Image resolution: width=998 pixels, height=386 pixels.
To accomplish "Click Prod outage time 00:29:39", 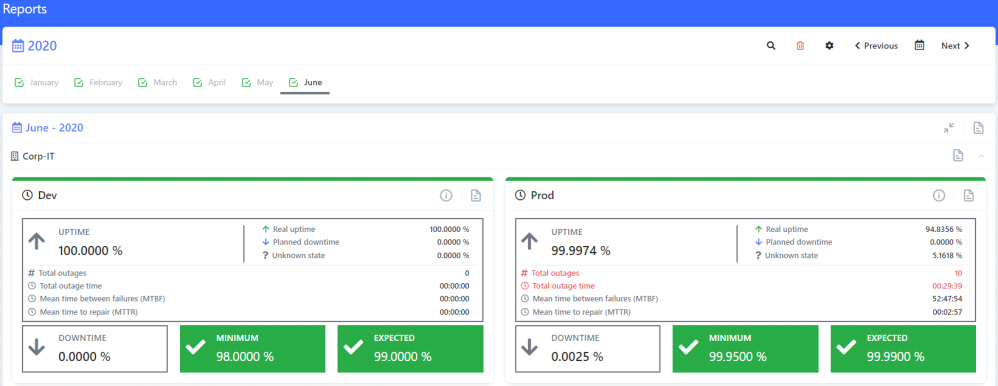I will pyautogui.click(x=947, y=286).
